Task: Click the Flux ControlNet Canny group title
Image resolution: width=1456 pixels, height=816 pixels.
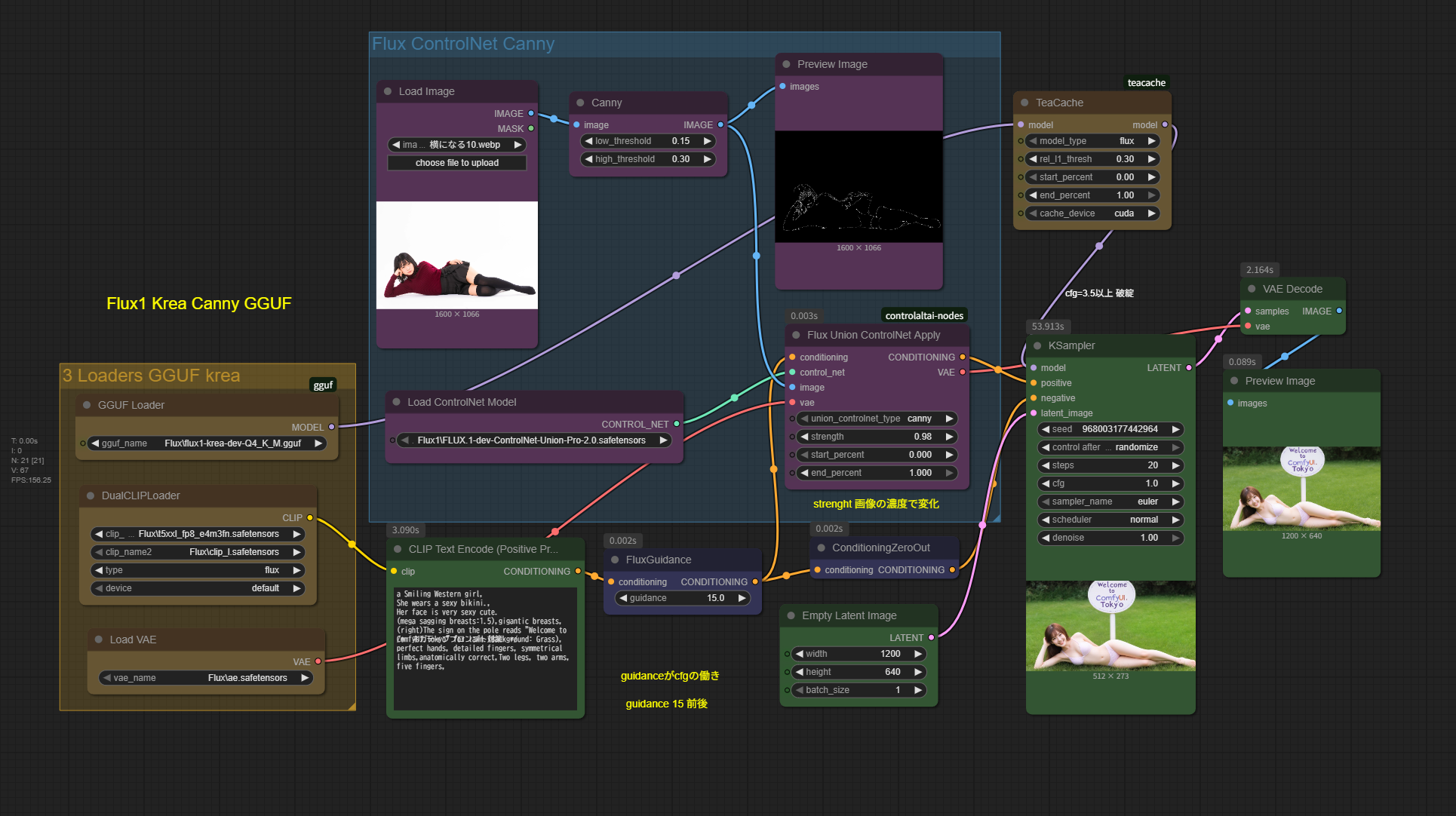Action: pyautogui.click(x=463, y=44)
